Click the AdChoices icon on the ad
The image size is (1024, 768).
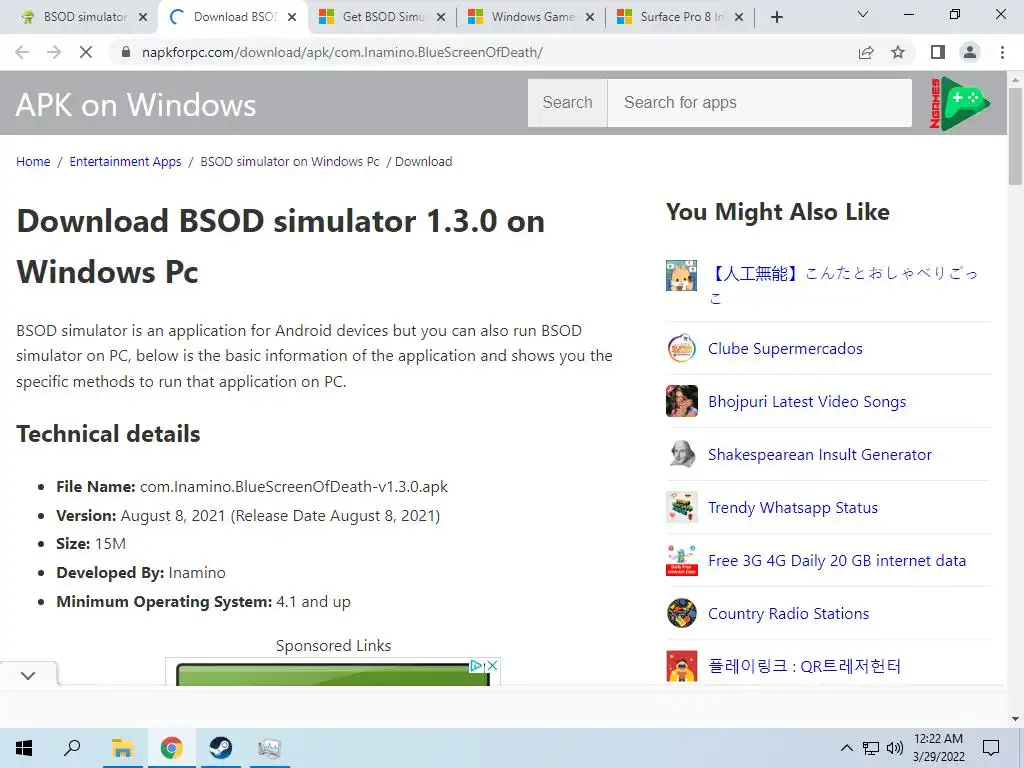click(x=477, y=665)
